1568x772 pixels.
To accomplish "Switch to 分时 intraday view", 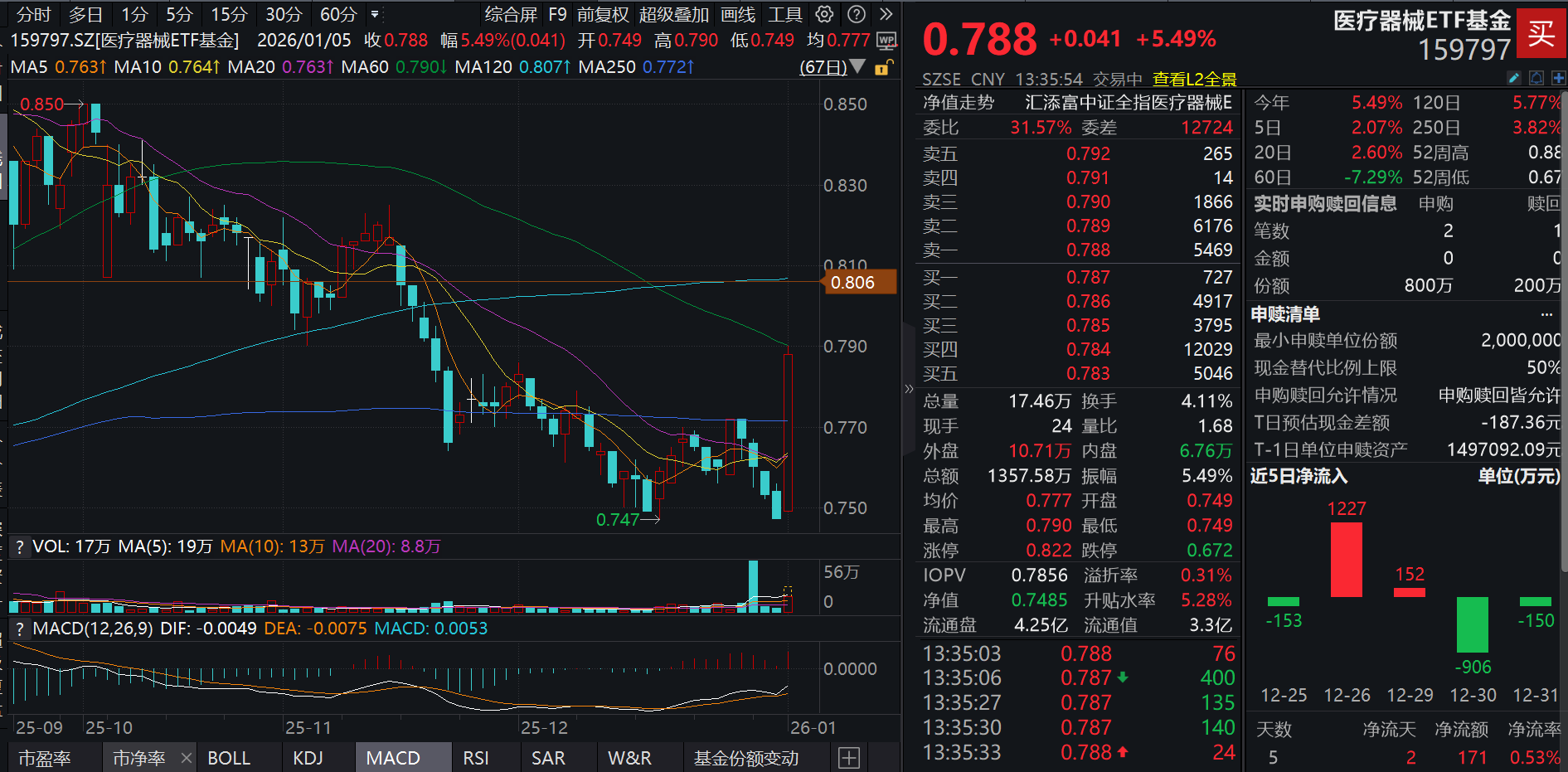I will (x=32, y=14).
